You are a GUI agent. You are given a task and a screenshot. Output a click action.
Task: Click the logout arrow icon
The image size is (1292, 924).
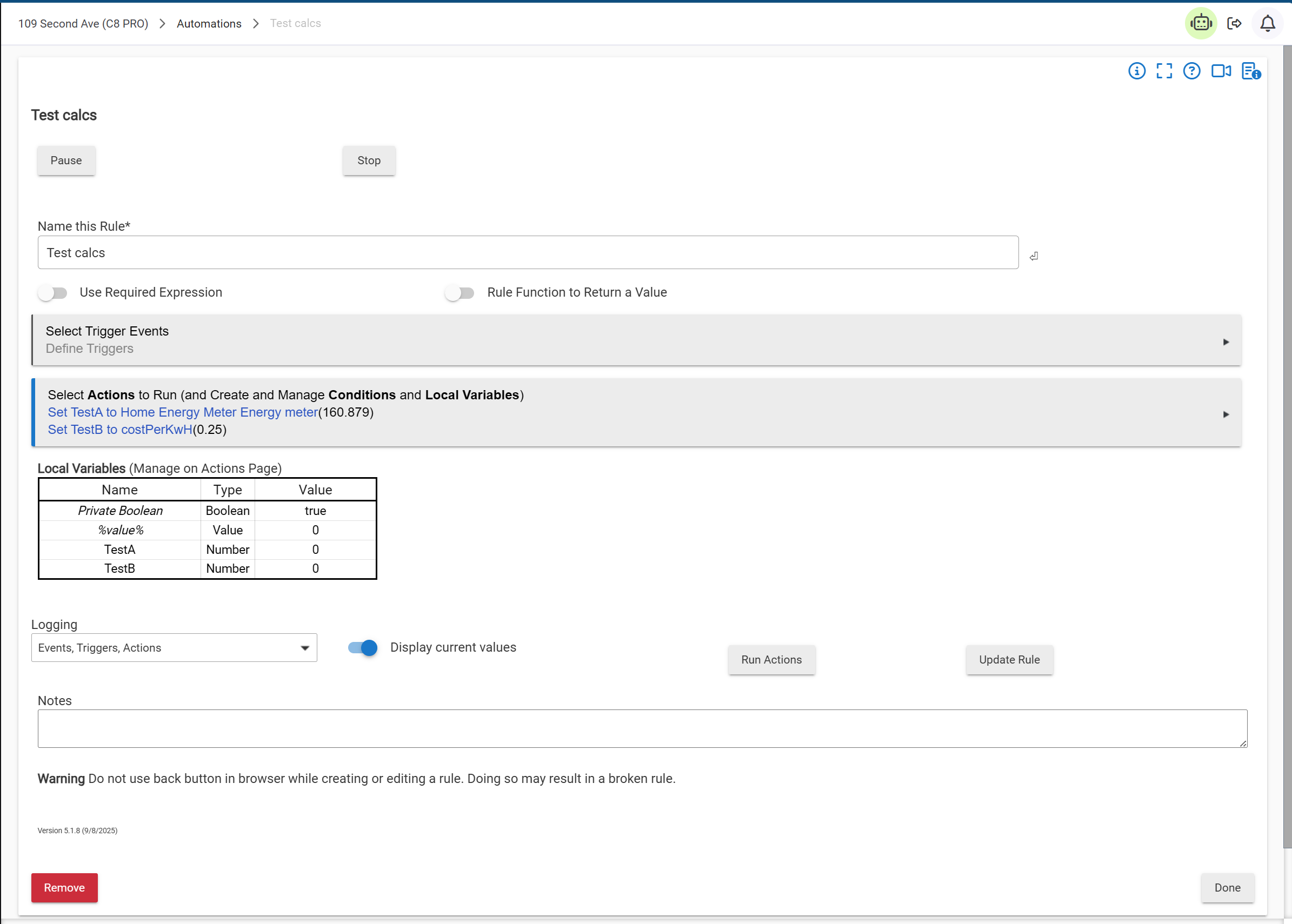(1234, 23)
